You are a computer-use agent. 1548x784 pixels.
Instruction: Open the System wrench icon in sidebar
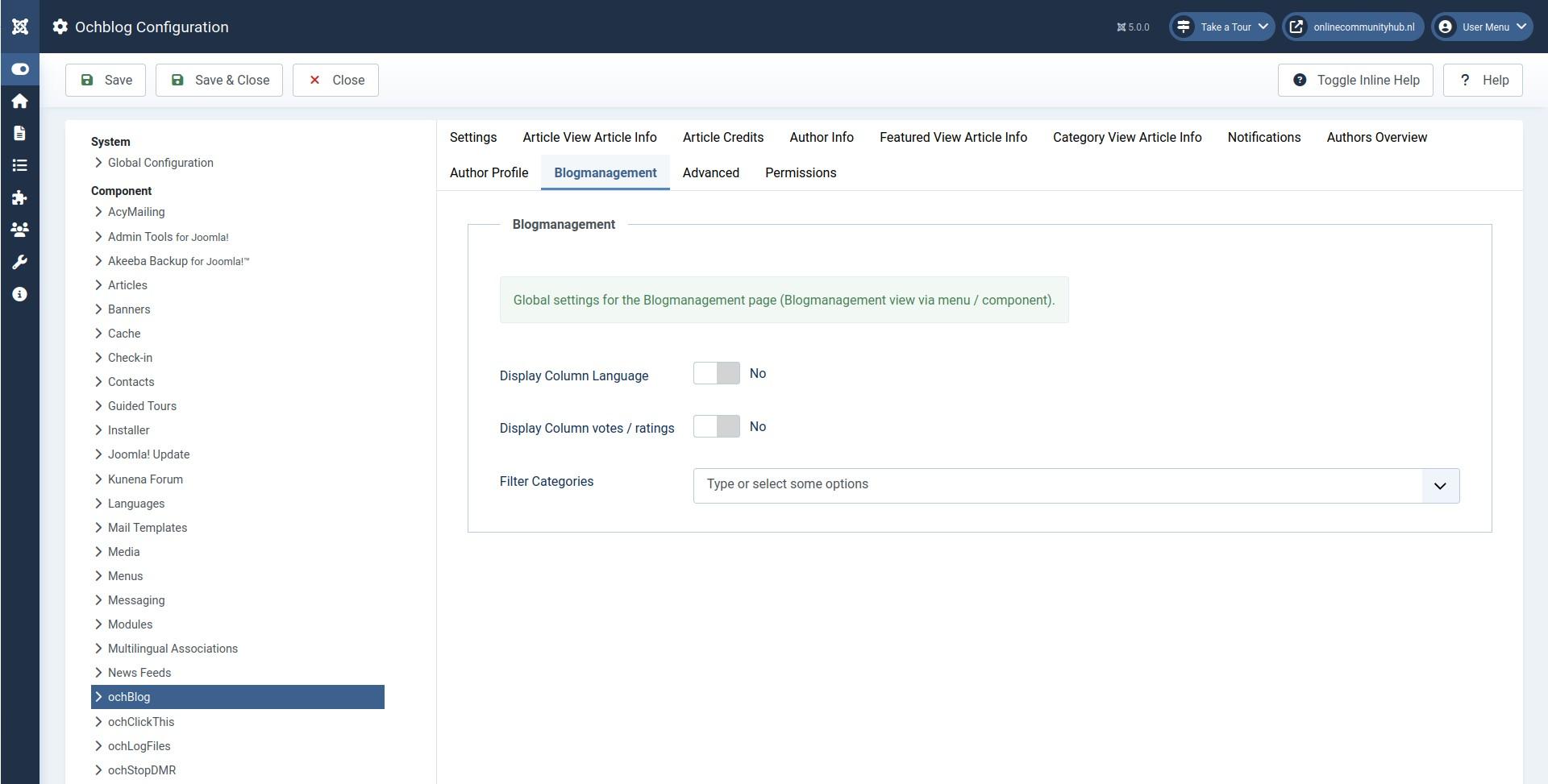point(20,262)
